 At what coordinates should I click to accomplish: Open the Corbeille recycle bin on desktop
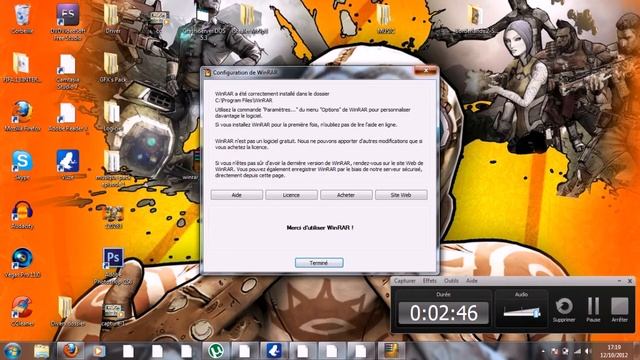point(22,18)
